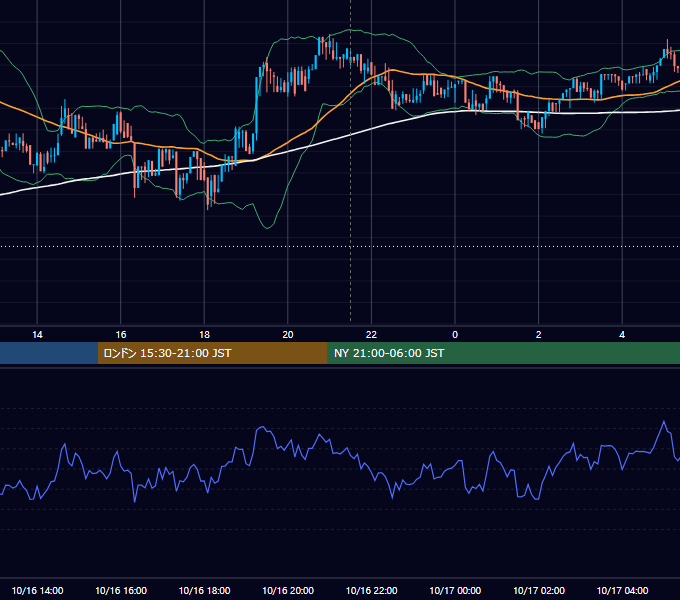
Task: Click the 2 hour label on the price chart axis
Action: (538, 335)
